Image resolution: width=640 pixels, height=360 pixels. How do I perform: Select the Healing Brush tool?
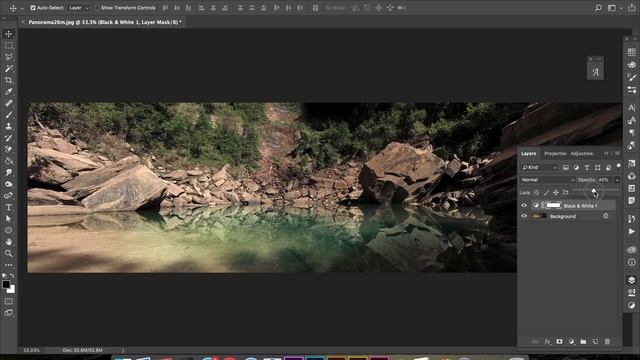9,103
